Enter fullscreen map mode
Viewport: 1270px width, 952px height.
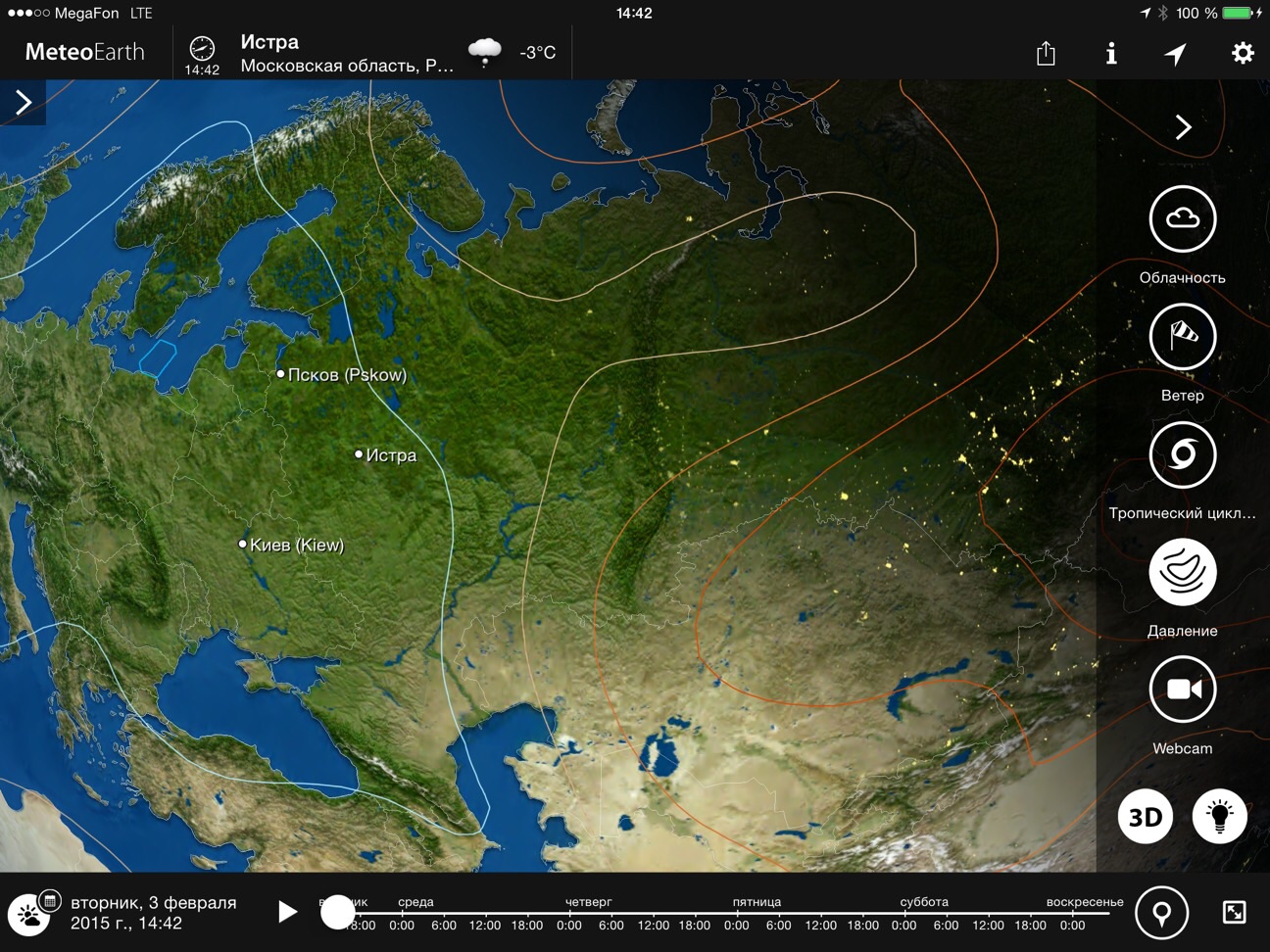1234,913
